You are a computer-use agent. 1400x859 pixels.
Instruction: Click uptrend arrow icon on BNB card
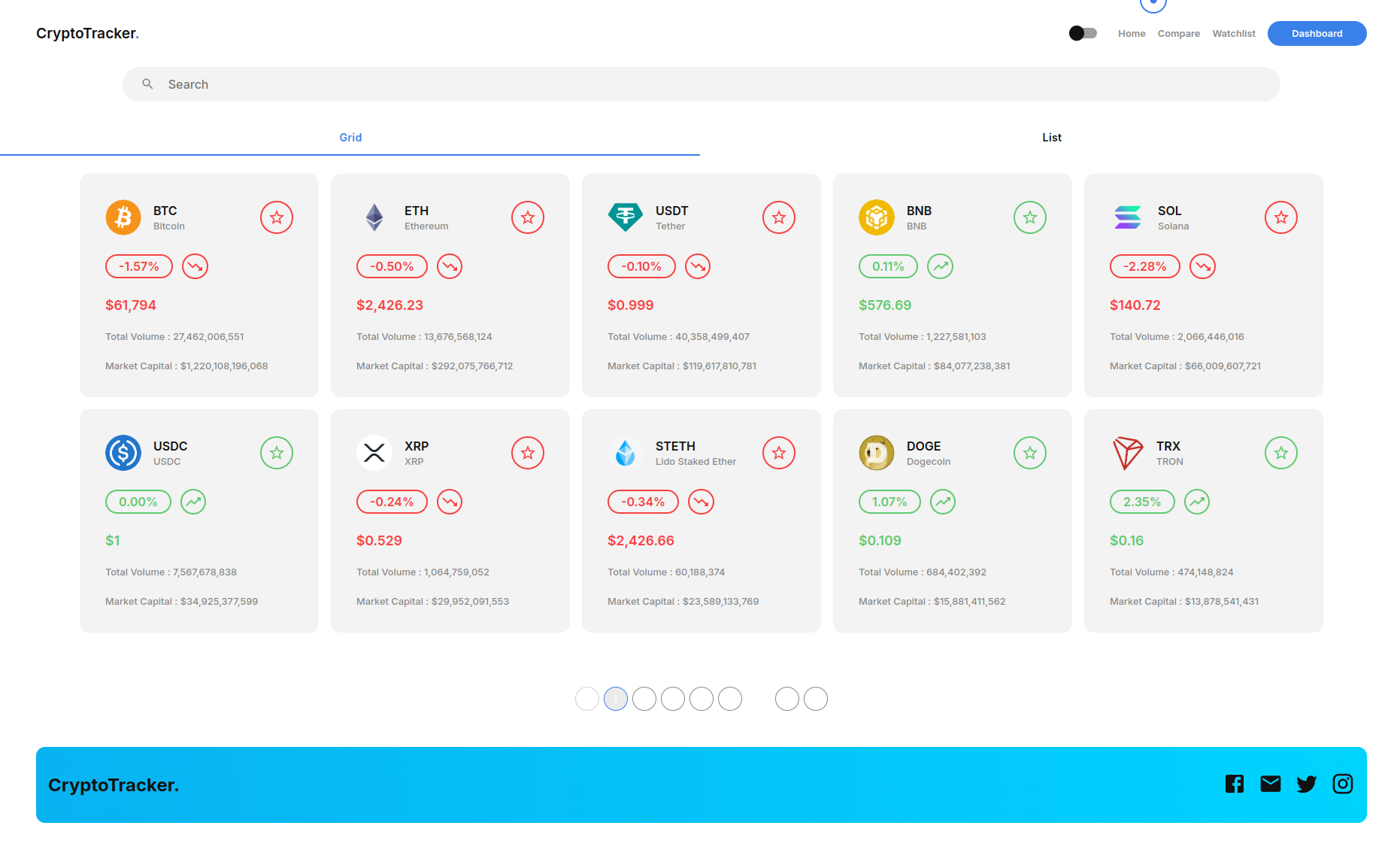[x=940, y=266]
